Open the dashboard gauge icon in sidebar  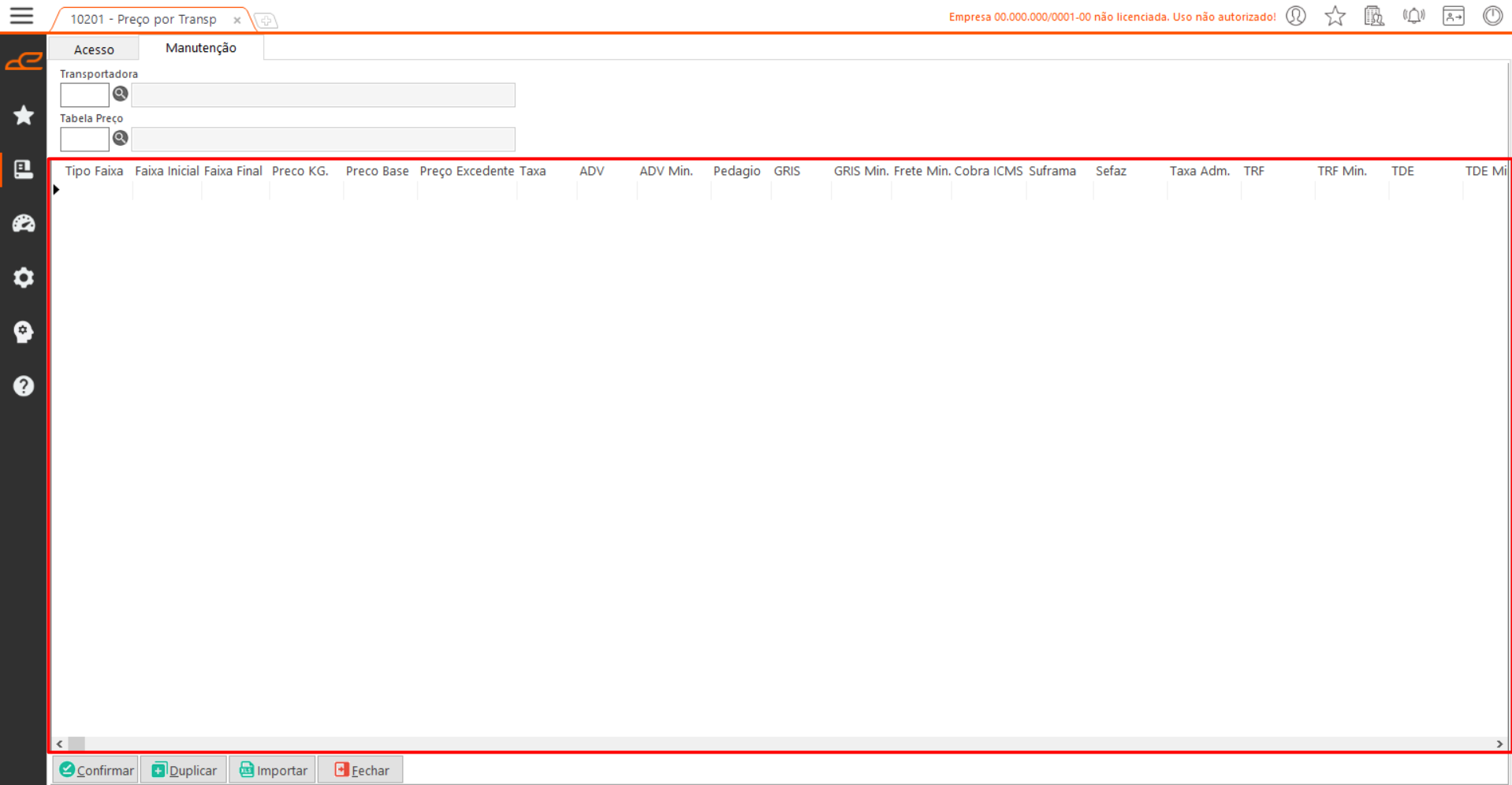(24, 224)
